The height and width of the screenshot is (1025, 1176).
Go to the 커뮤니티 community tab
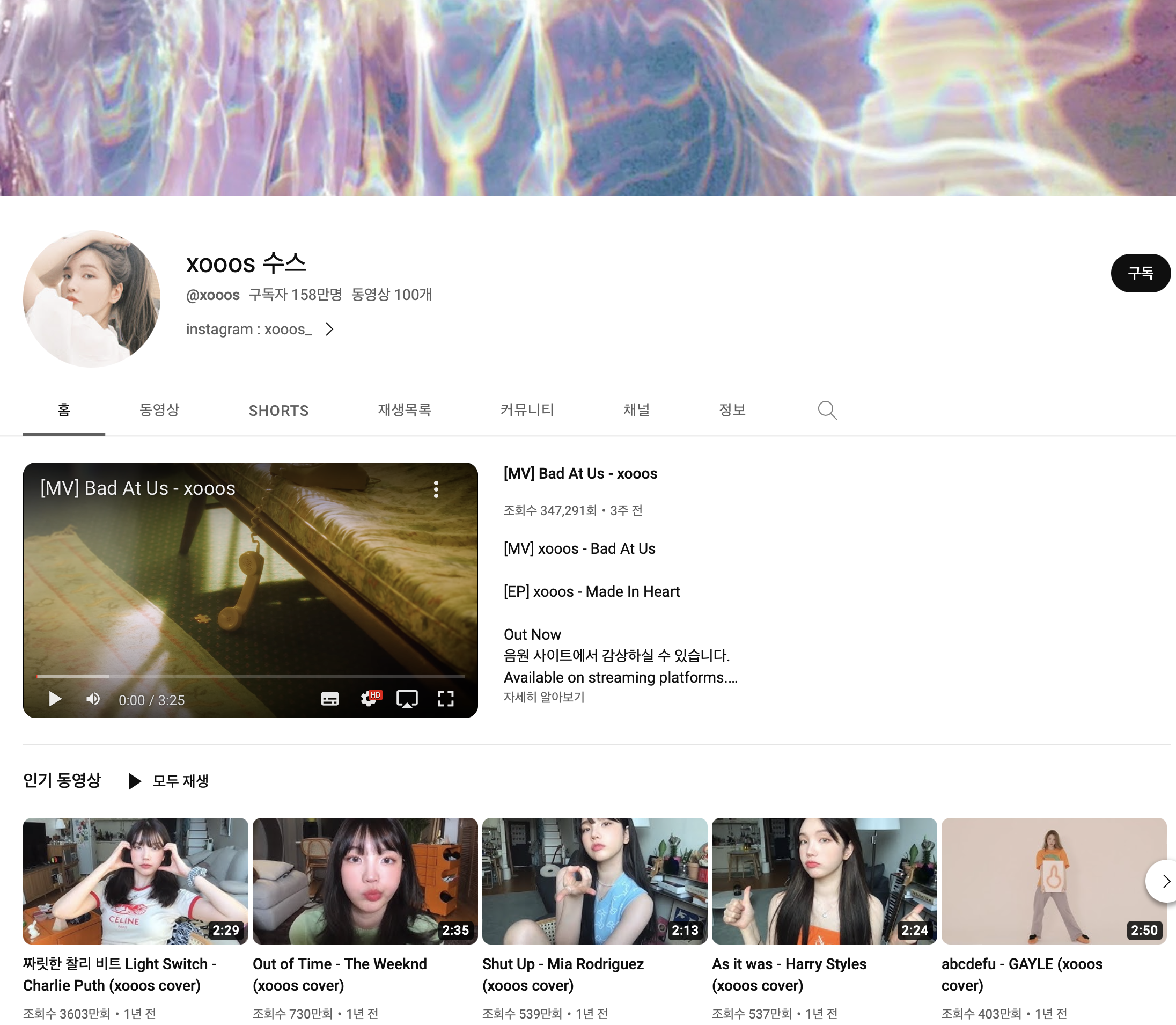[526, 410]
